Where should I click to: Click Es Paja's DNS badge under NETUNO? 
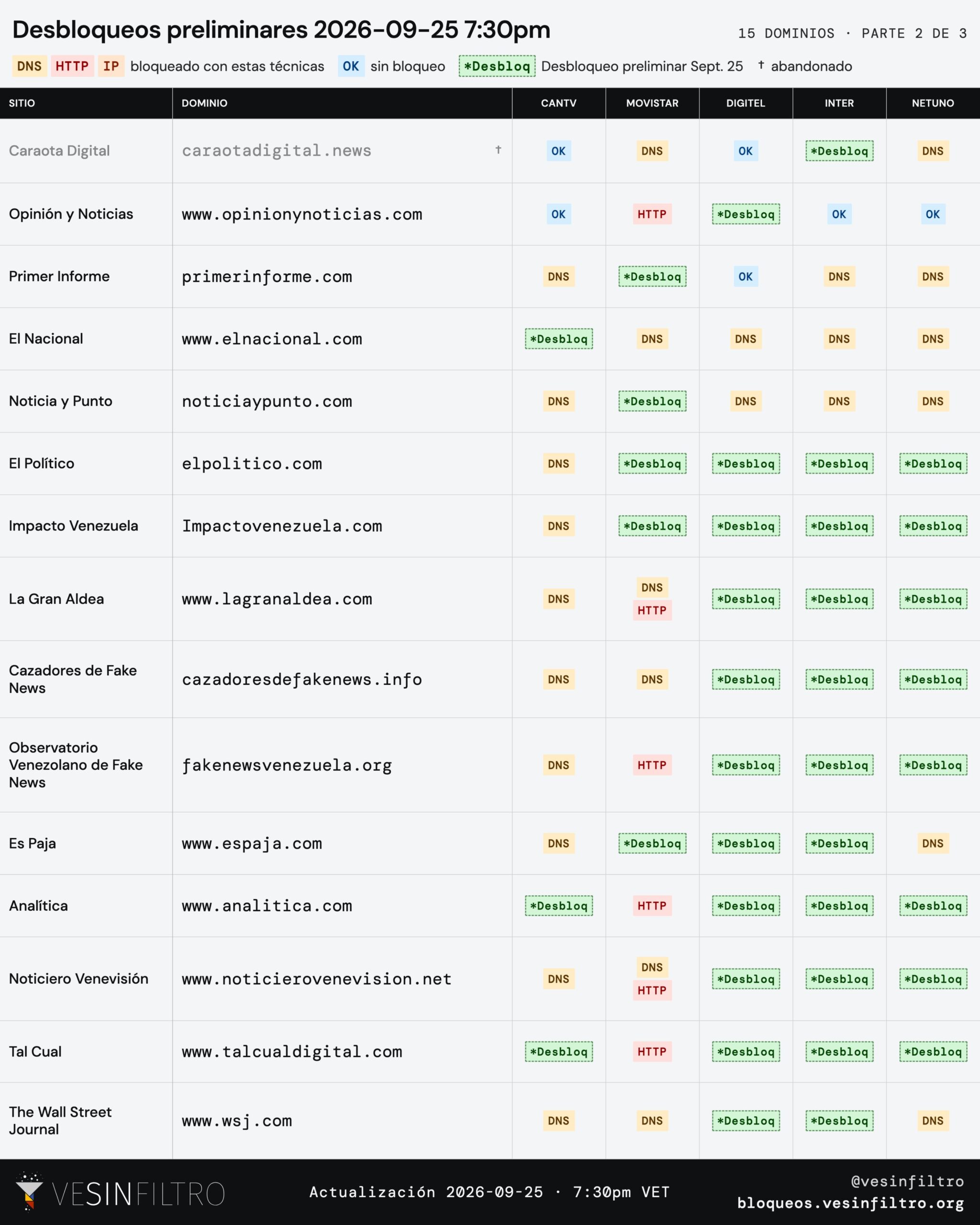933,844
